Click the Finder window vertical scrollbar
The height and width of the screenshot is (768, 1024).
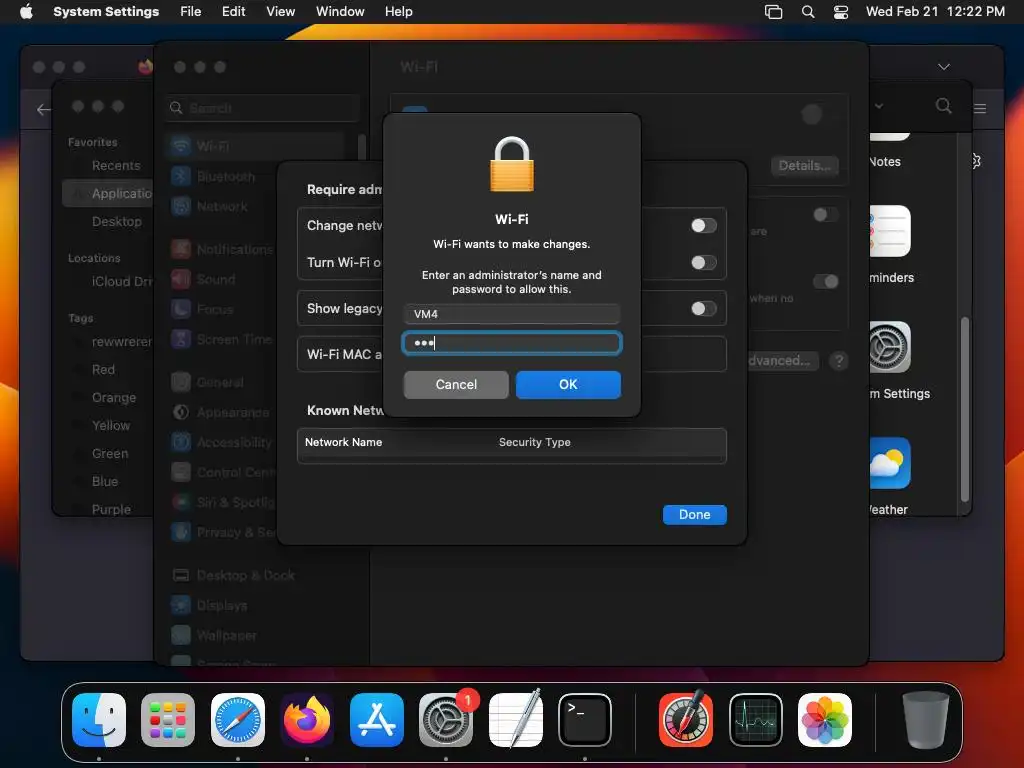click(965, 408)
